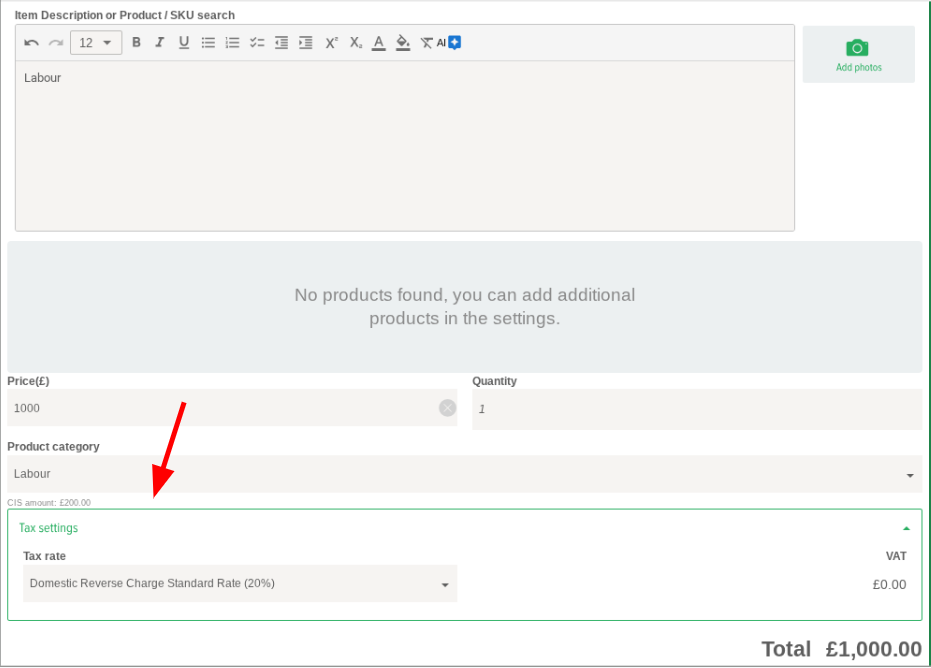
Task: Open the font size 12 dropdown
Action: pyautogui.click(x=96, y=43)
